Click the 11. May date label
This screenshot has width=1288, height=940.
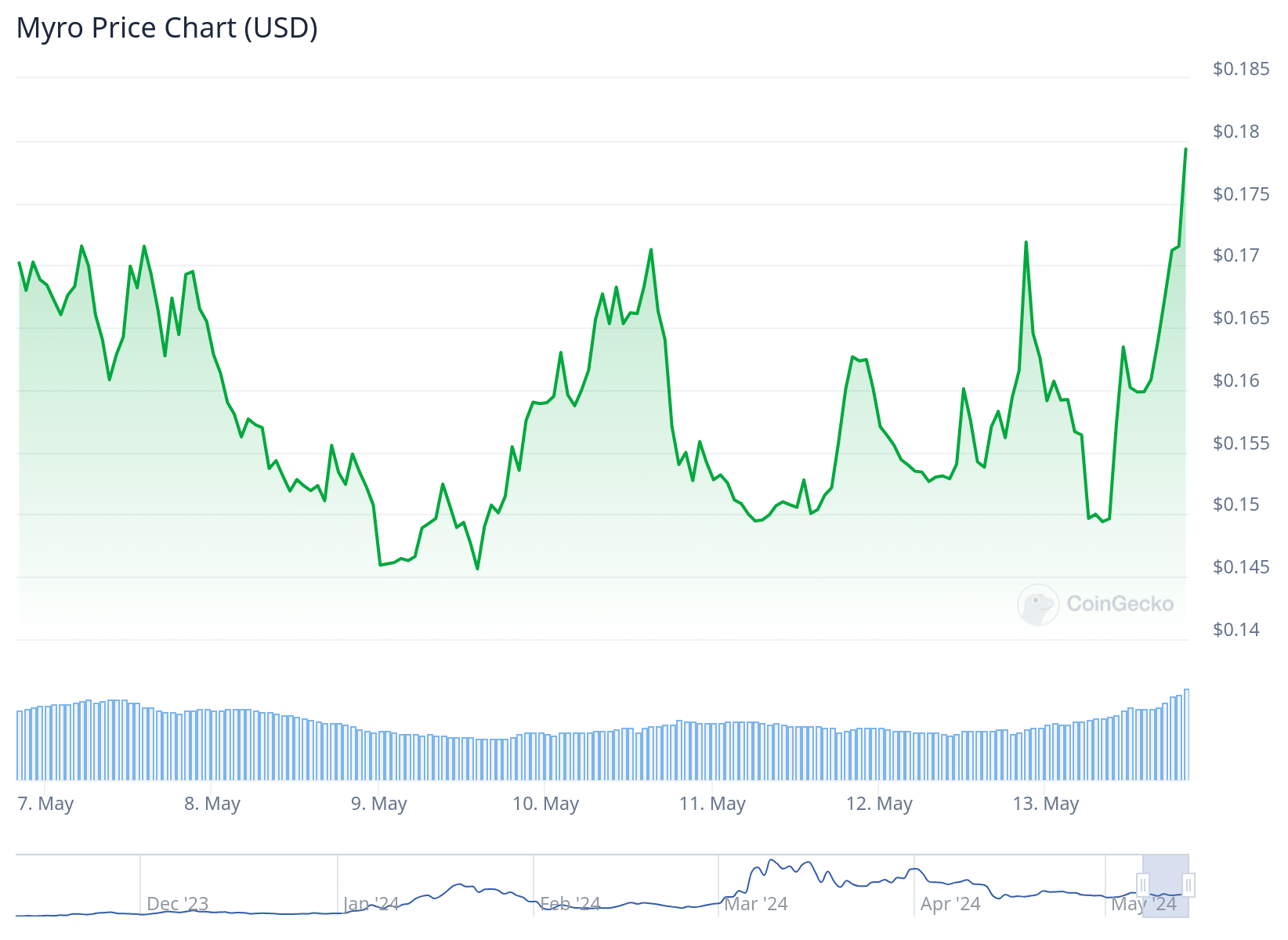[712, 804]
